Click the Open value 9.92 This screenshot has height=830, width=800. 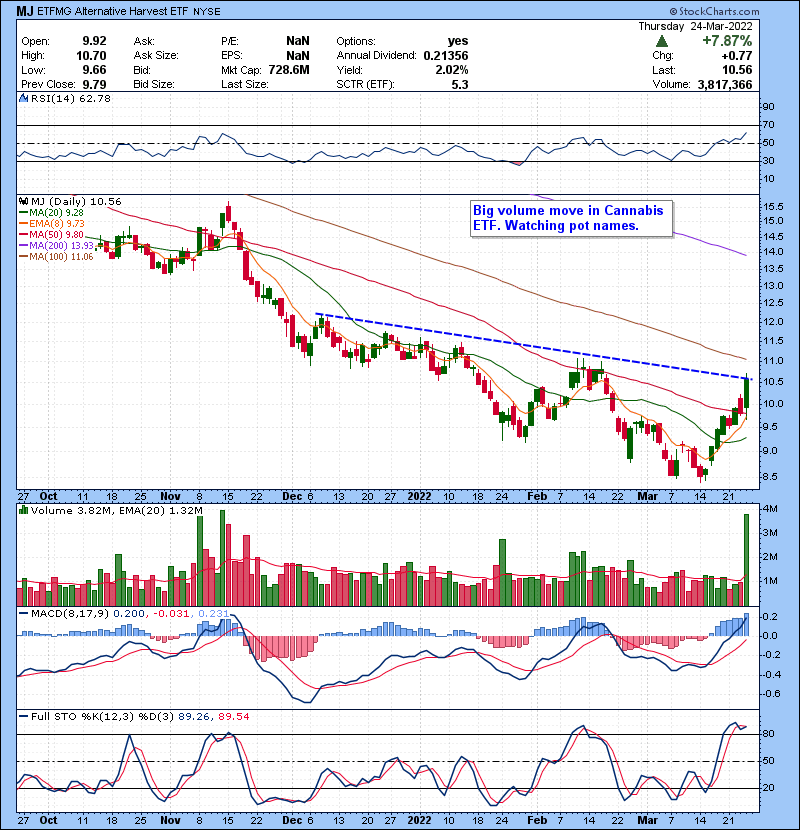[x=94, y=41]
